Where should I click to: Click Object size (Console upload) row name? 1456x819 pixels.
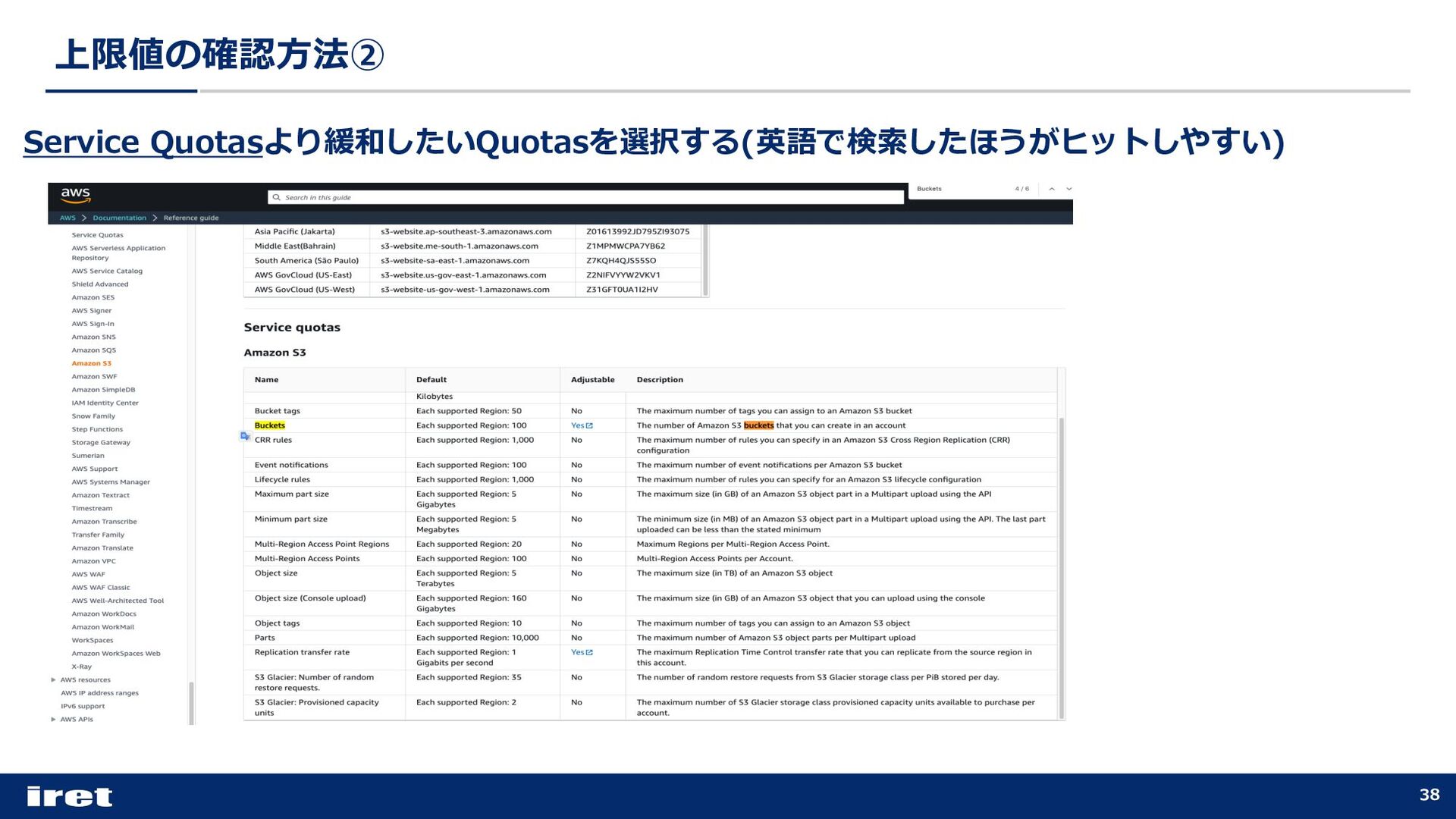[310, 598]
